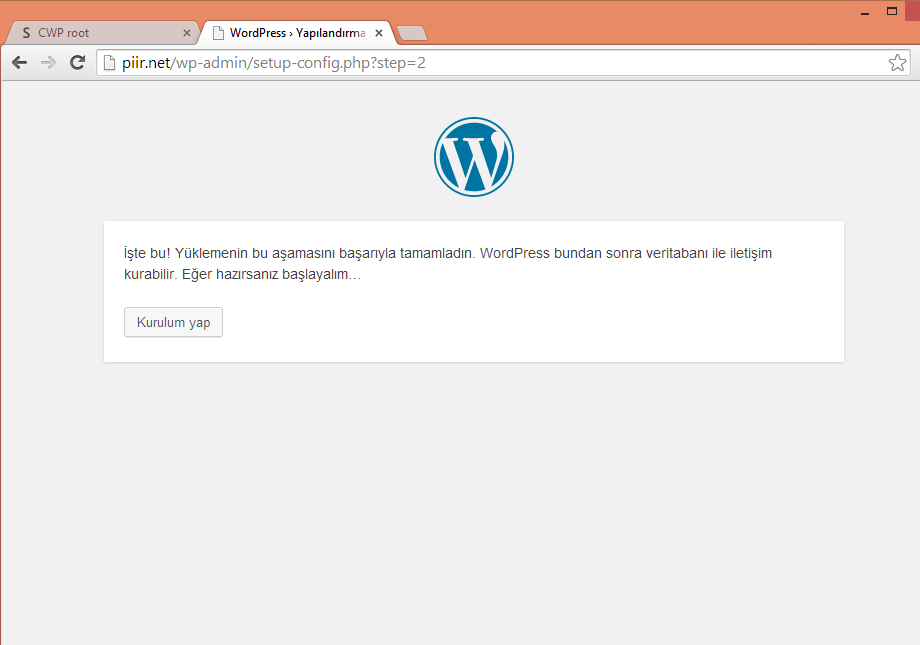This screenshot has width=920, height=645.
Task: Reload the page with the refresh icon
Action: point(77,62)
